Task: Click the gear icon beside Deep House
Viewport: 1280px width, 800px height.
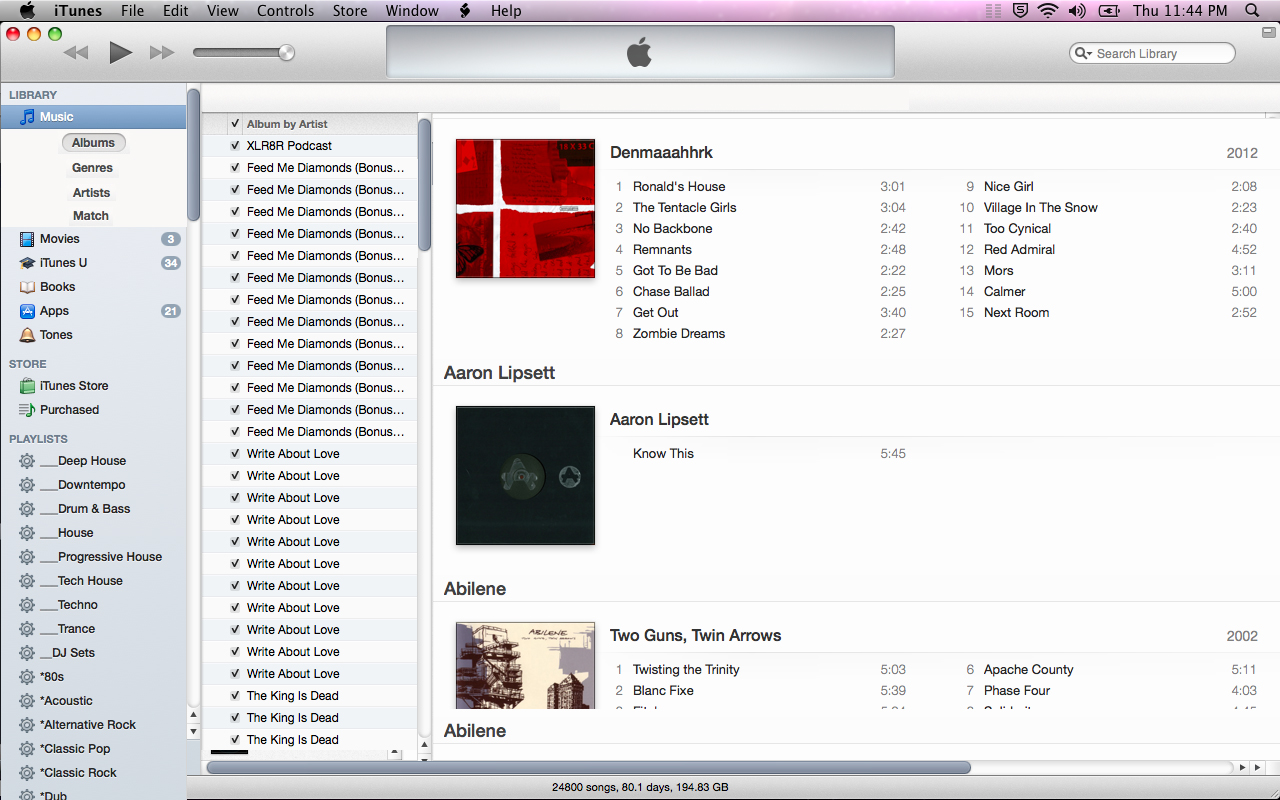Action: tap(27, 461)
